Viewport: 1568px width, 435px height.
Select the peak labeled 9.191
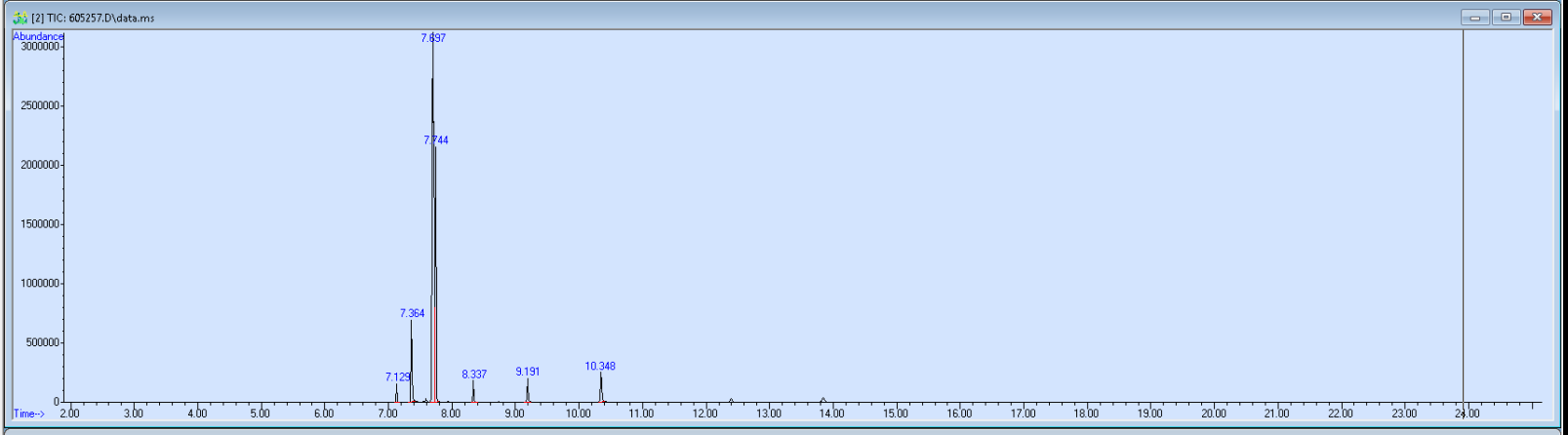coord(528,372)
